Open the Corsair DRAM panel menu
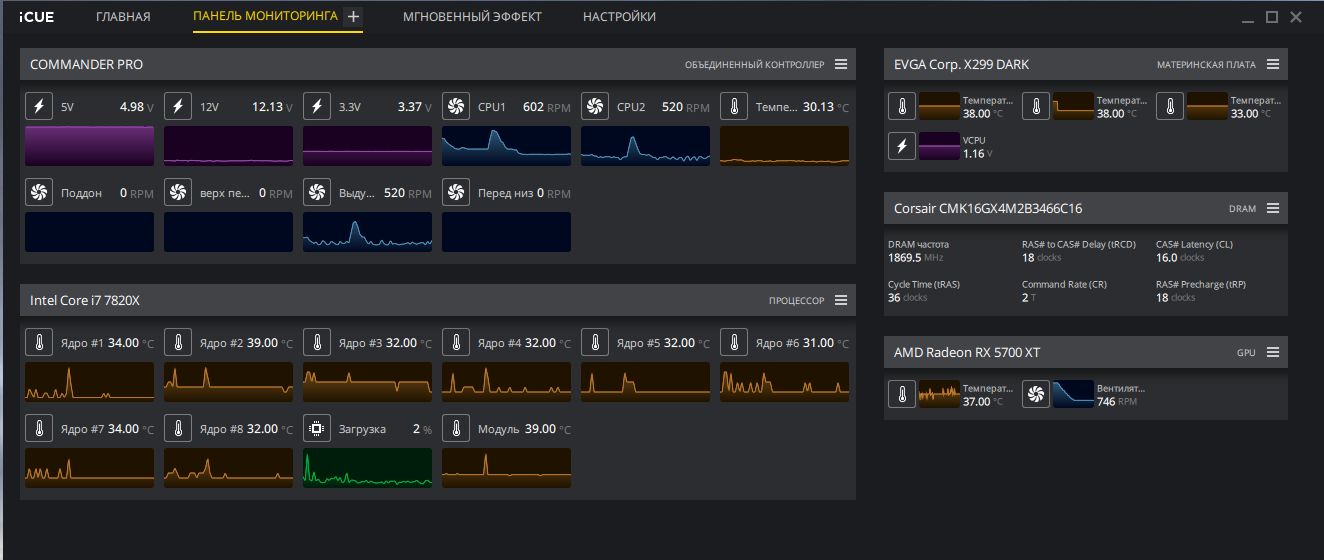The width and height of the screenshot is (1324, 560). click(x=1273, y=208)
